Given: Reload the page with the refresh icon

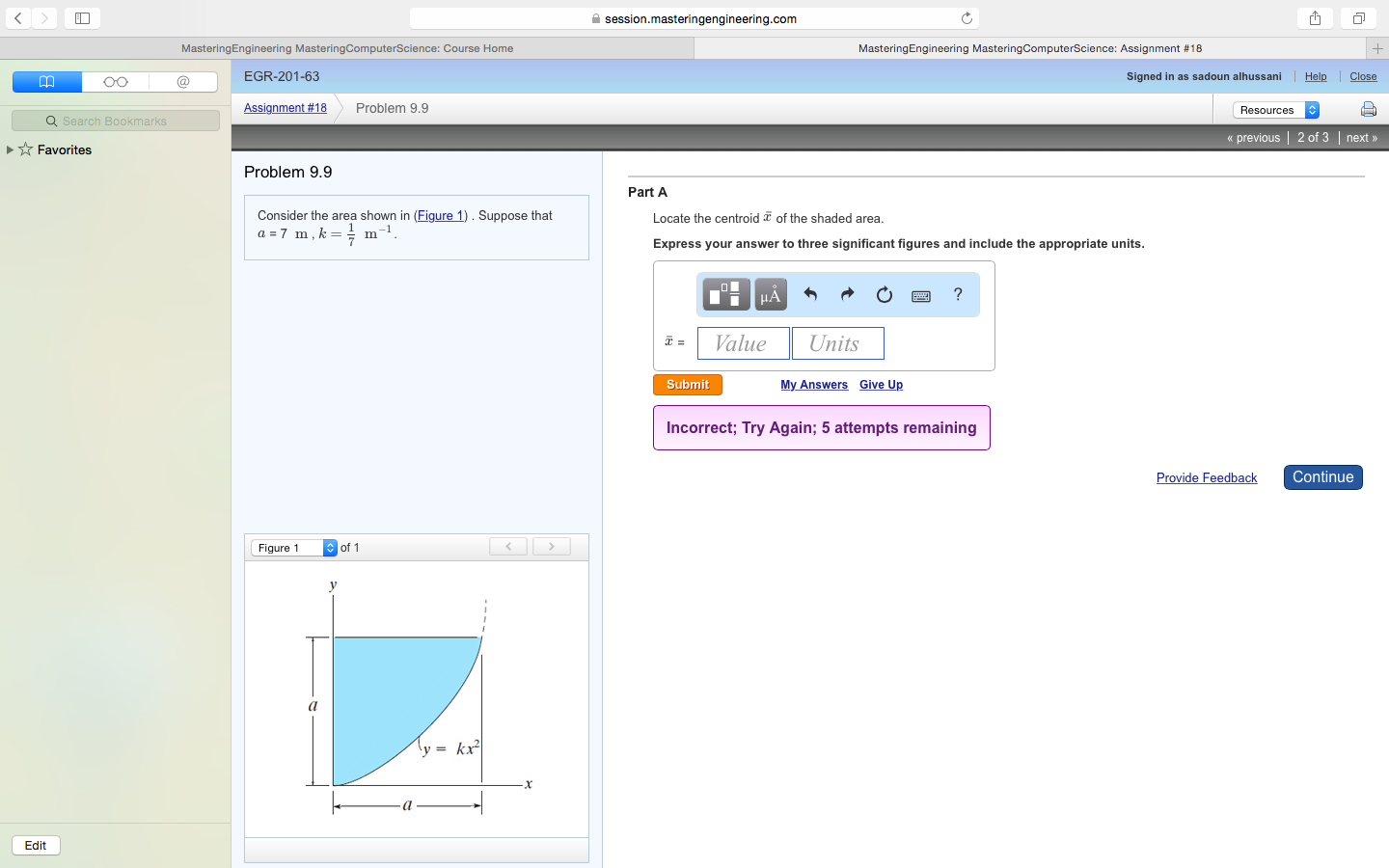Looking at the screenshot, I should click(x=967, y=18).
